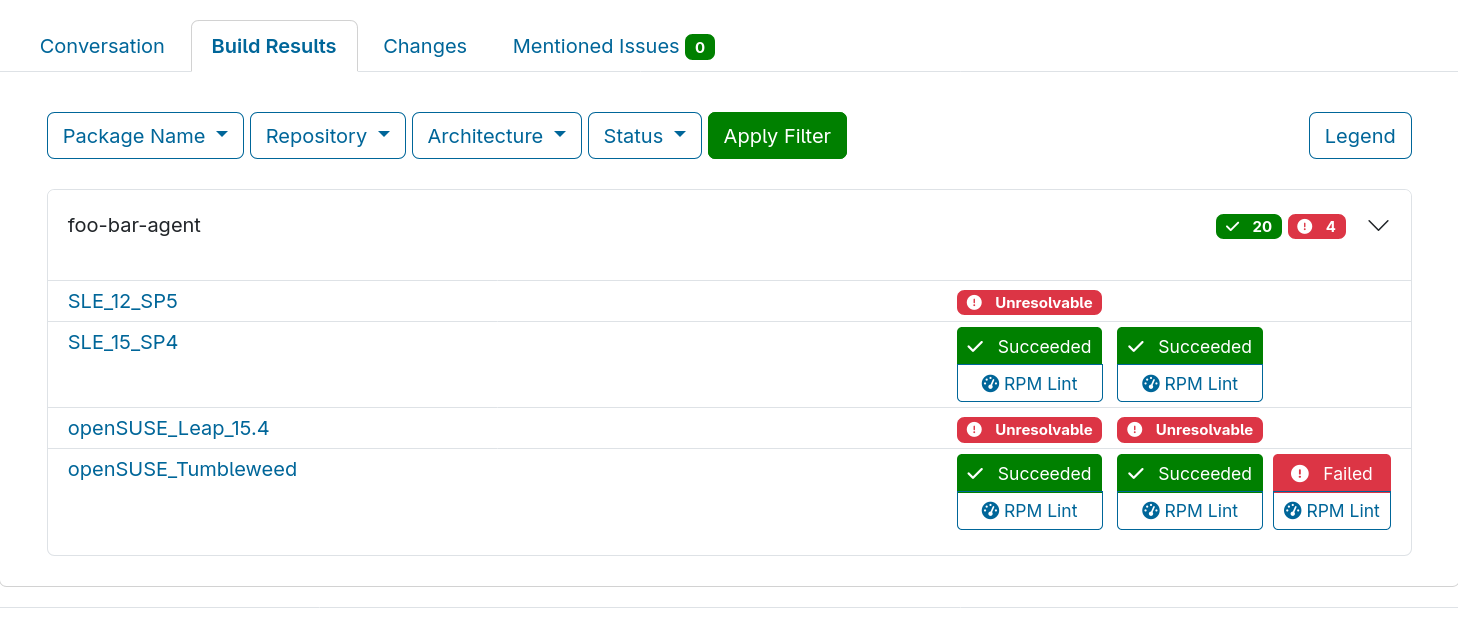Open the Legend button
This screenshot has width=1458, height=631.
pos(1359,136)
